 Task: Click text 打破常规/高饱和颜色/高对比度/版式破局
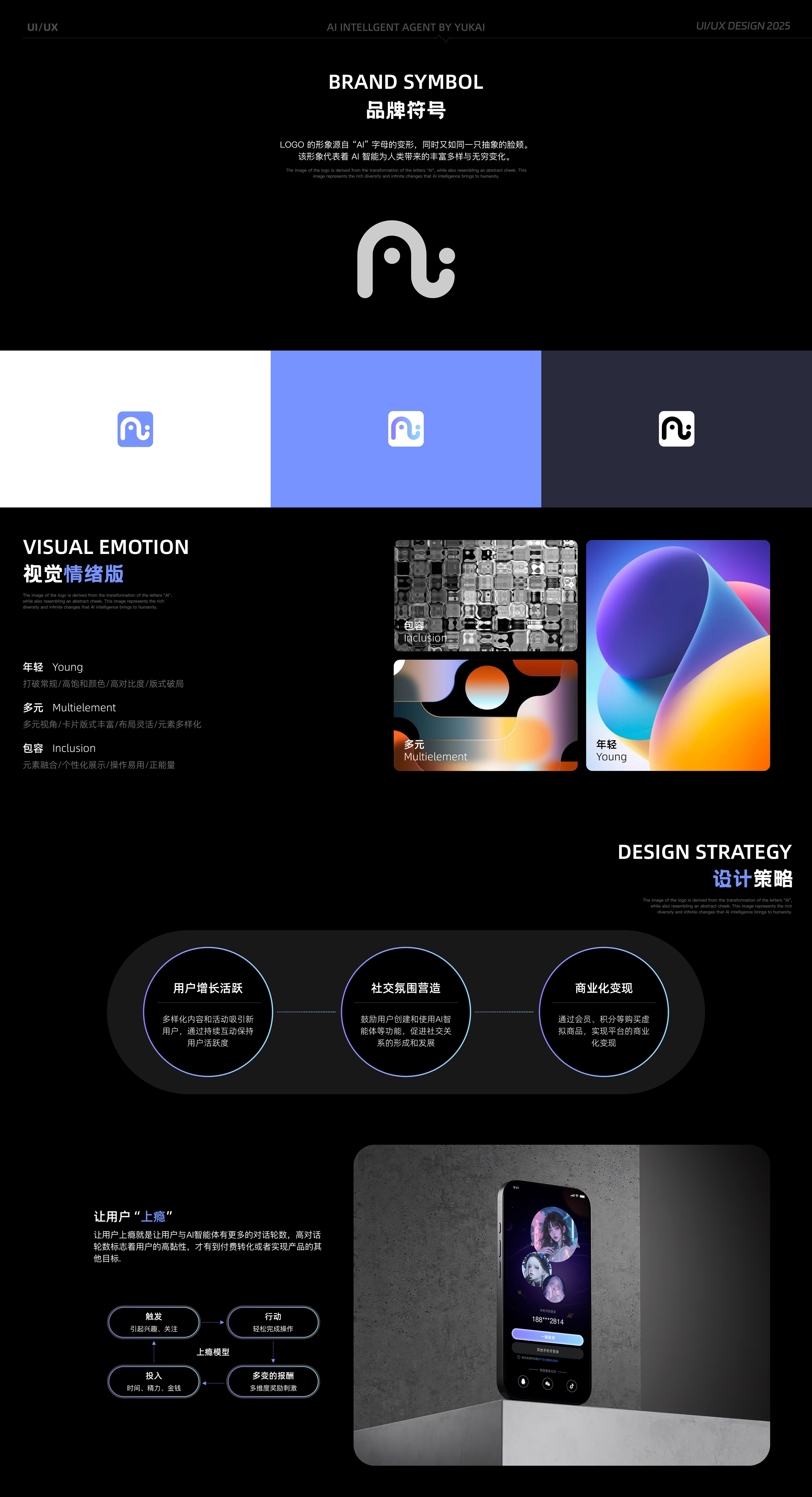pyautogui.click(x=103, y=684)
